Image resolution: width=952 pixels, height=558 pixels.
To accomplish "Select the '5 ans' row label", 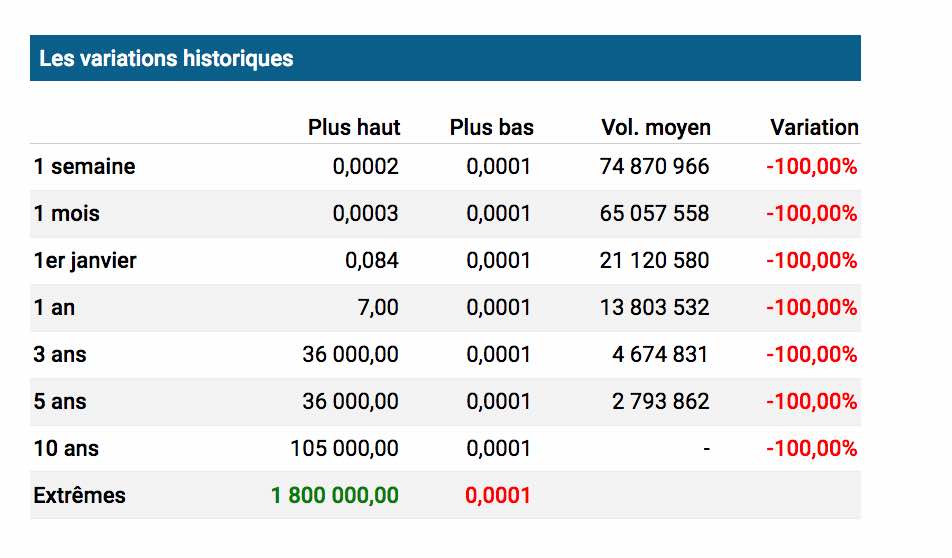I will pos(60,401).
